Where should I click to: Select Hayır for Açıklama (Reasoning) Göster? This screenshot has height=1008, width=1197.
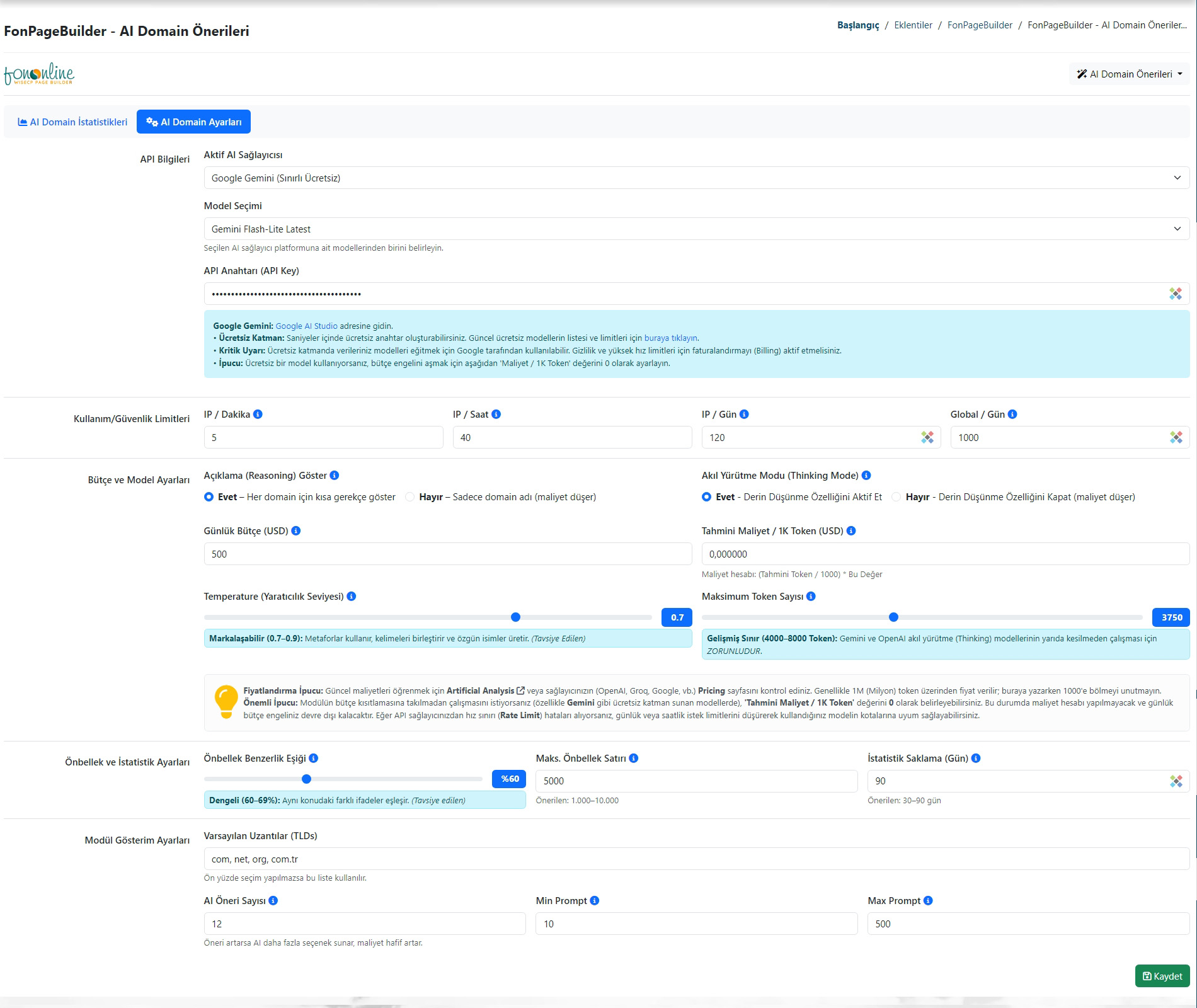coord(410,497)
